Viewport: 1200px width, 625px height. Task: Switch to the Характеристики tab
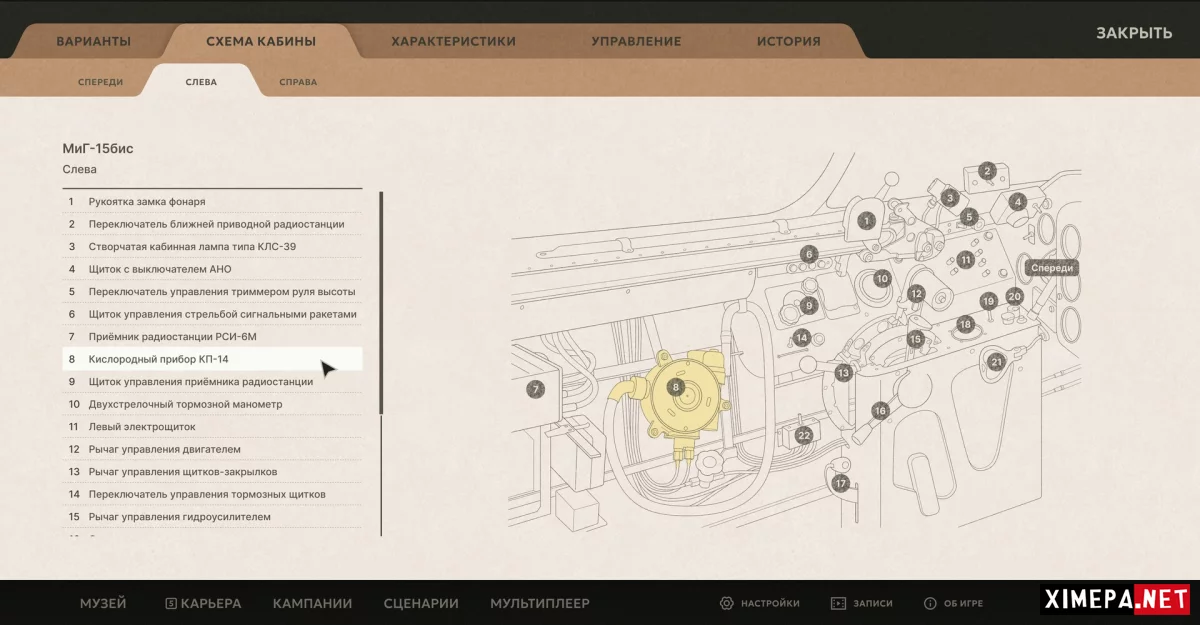click(x=454, y=42)
